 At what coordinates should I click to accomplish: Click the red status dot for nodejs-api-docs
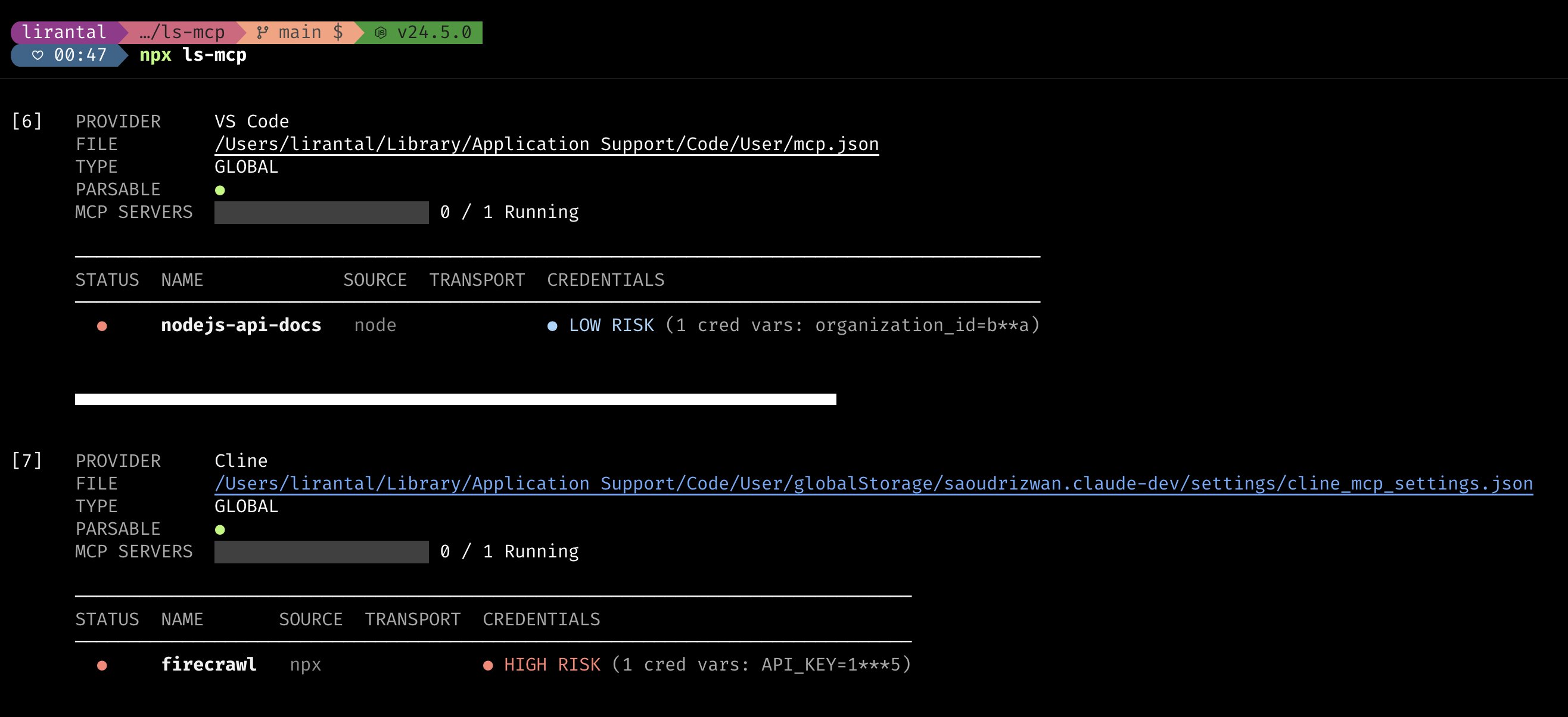tap(102, 325)
